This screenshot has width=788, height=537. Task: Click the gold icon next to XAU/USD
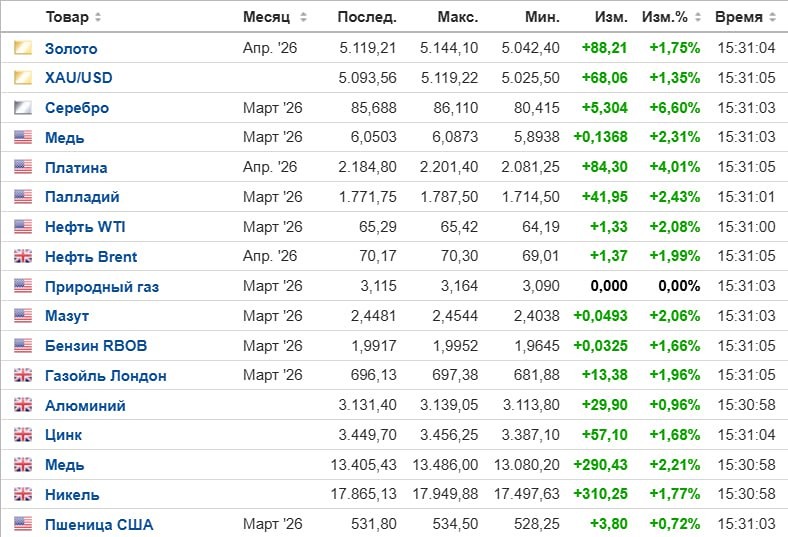[x=23, y=78]
